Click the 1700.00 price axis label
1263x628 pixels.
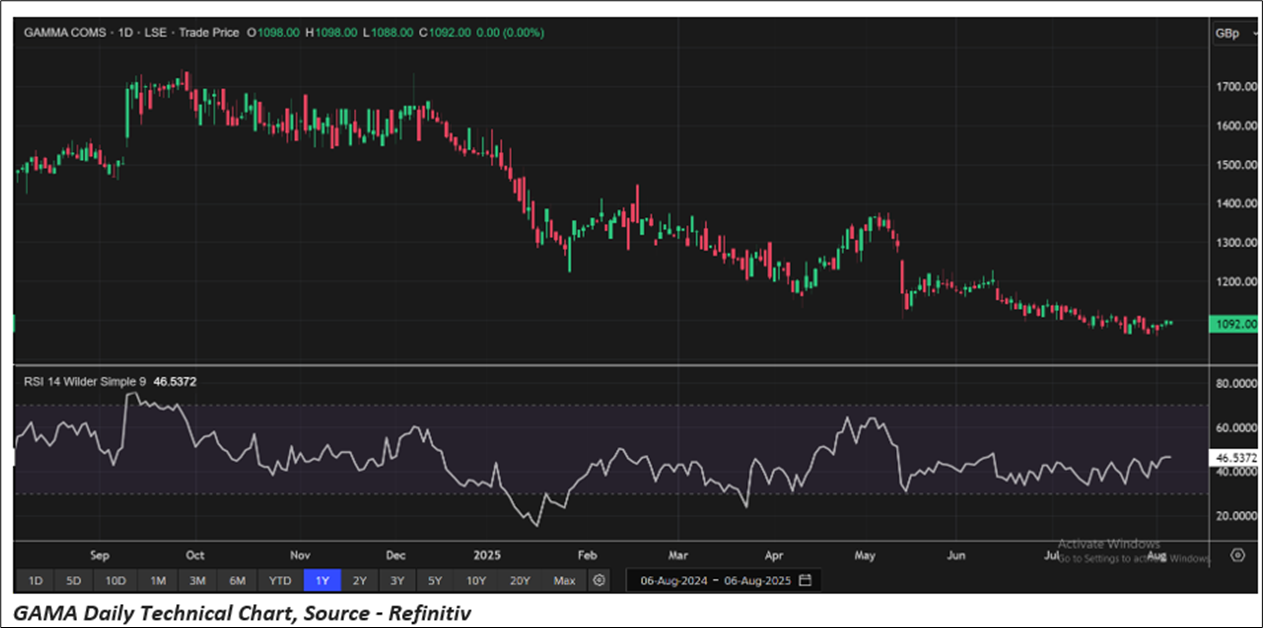[x=1236, y=87]
